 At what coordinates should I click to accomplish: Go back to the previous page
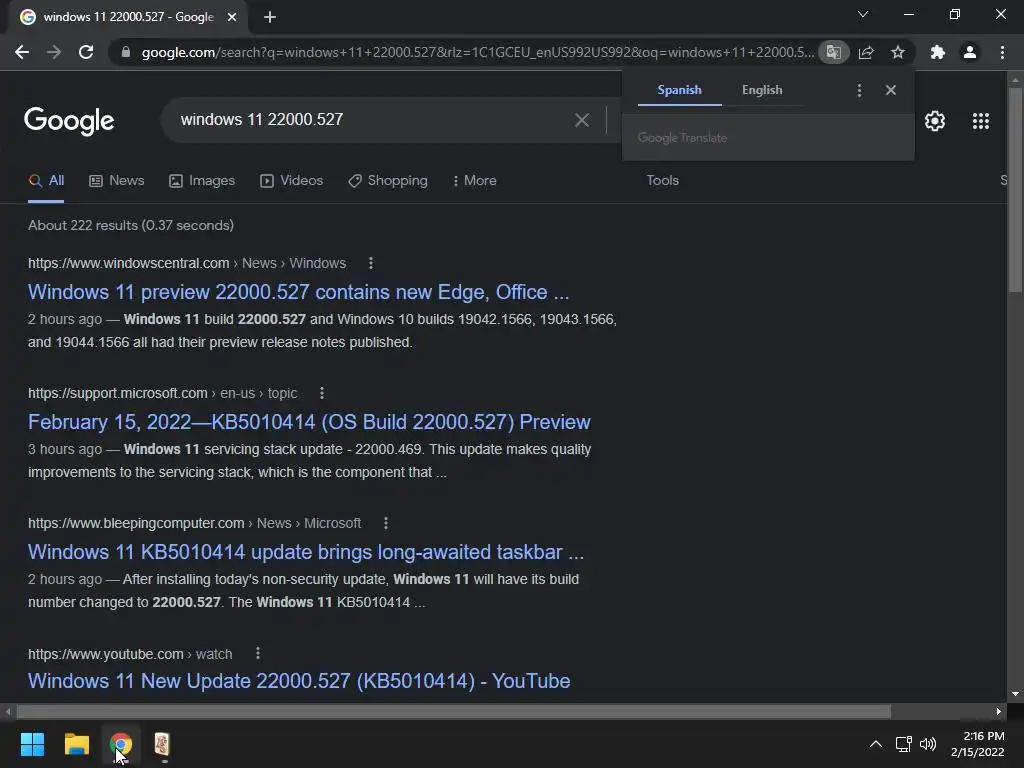point(22,52)
